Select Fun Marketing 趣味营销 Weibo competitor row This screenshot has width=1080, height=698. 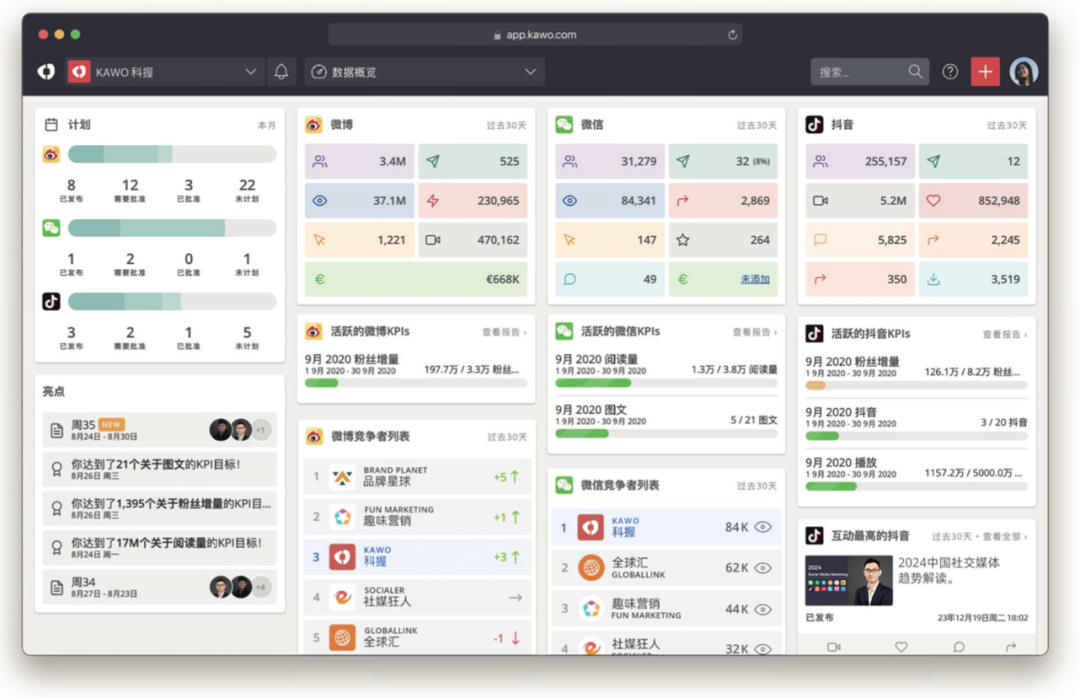coord(417,517)
